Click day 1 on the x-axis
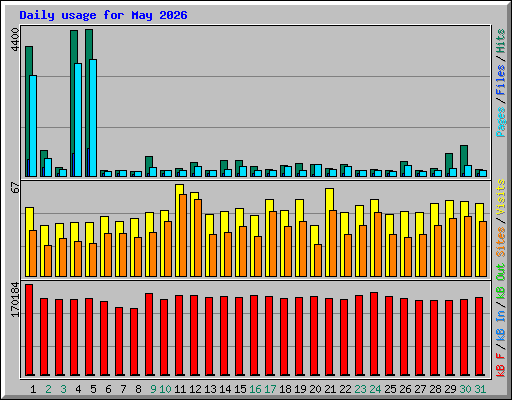512x400 pixels. (x=33, y=389)
